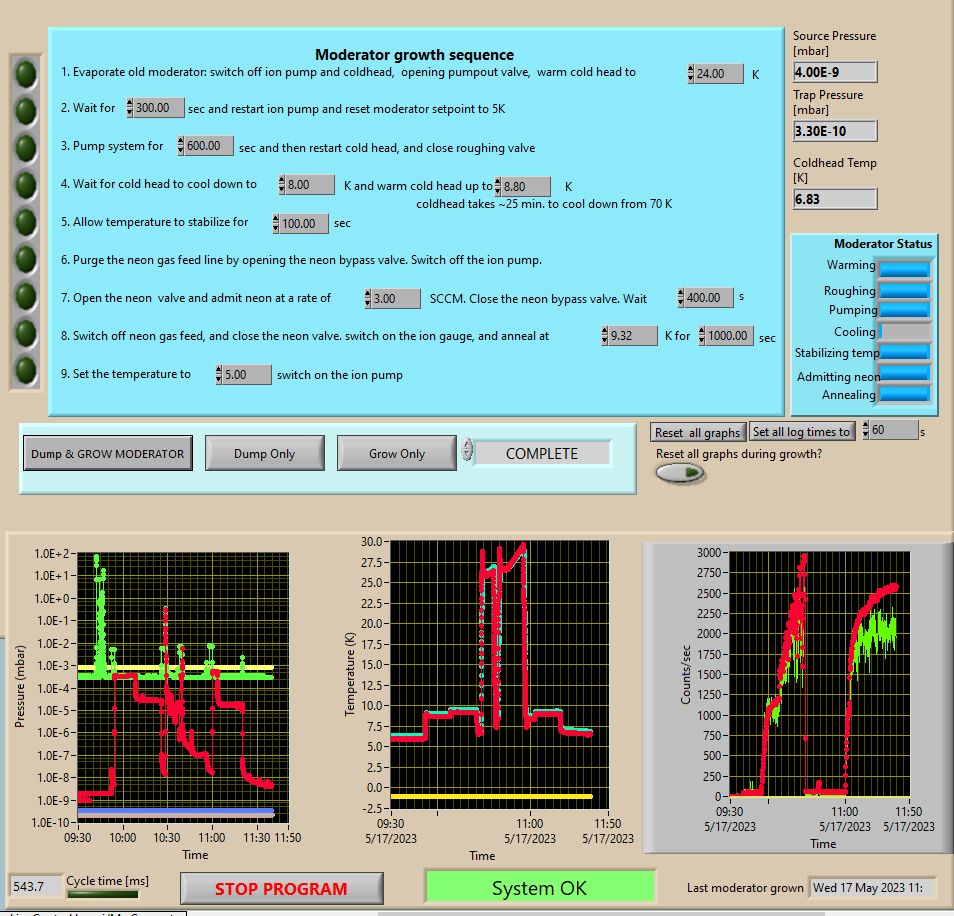The height and width of the screenshot is (916, 954).
Task: Click the LED indicator for step 5
Action: [26, 222]
